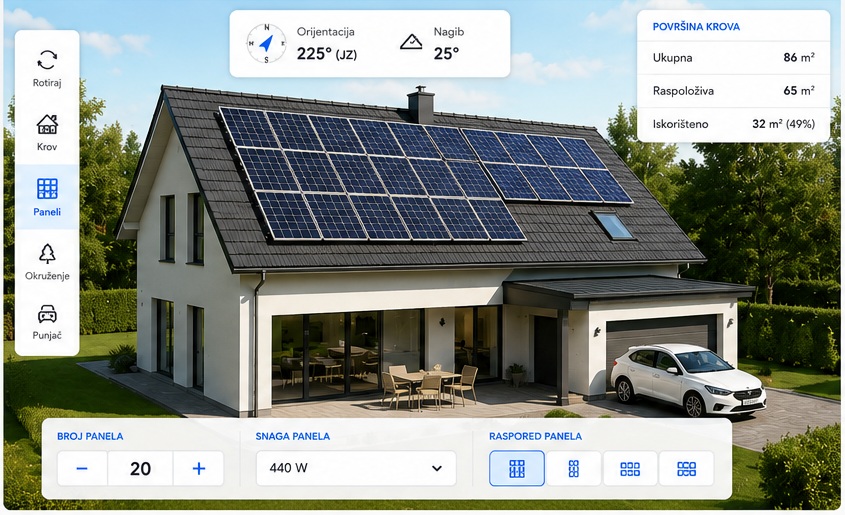The width and height of the screenshot is (845, 515).
Task: Select the narrow two-column panel layout
Action: pos(574,468)
